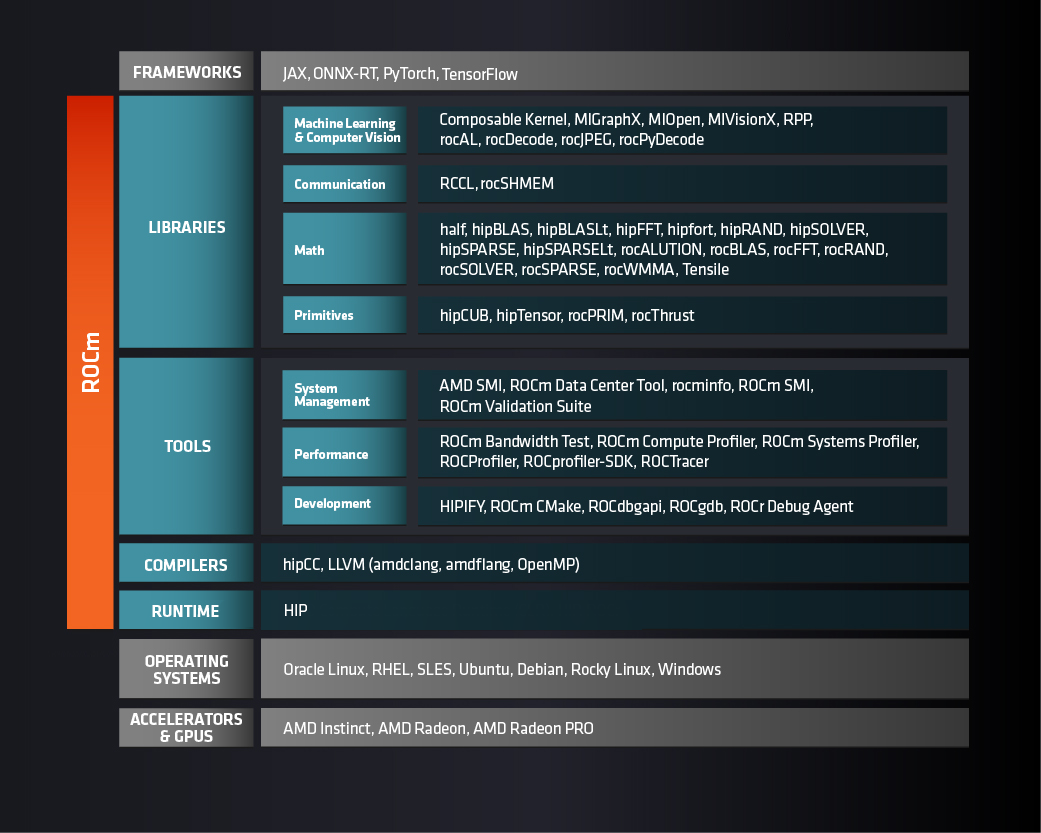Click the COMPILERS label block
The width and height of the screenshot is (1041, 833).
[187, 565]
